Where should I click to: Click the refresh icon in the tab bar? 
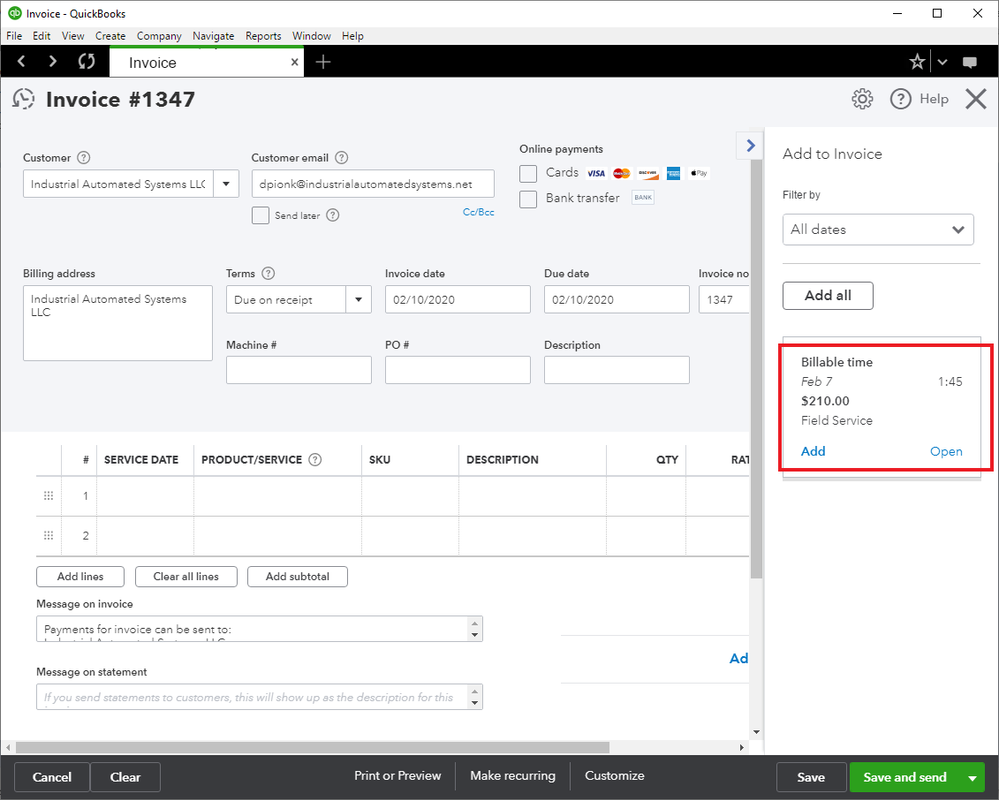click(87, 61)
